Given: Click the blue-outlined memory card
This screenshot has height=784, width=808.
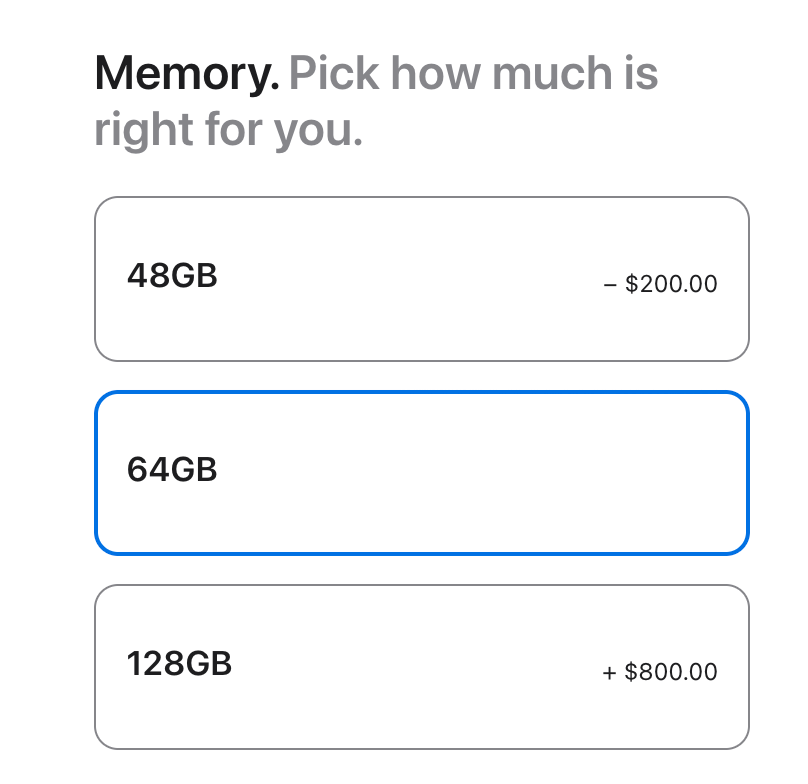Looking at the screenshot, I should (421, 472).
